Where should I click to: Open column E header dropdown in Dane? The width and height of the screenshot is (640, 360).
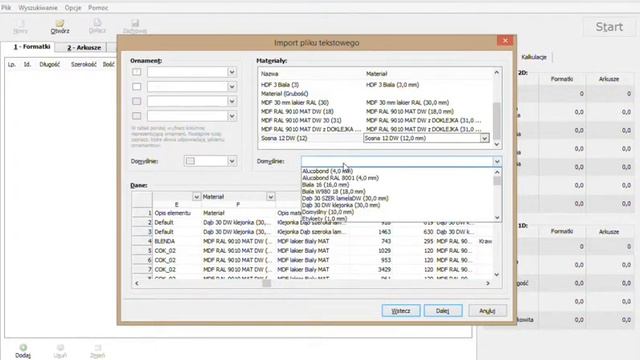click(196, 197)
